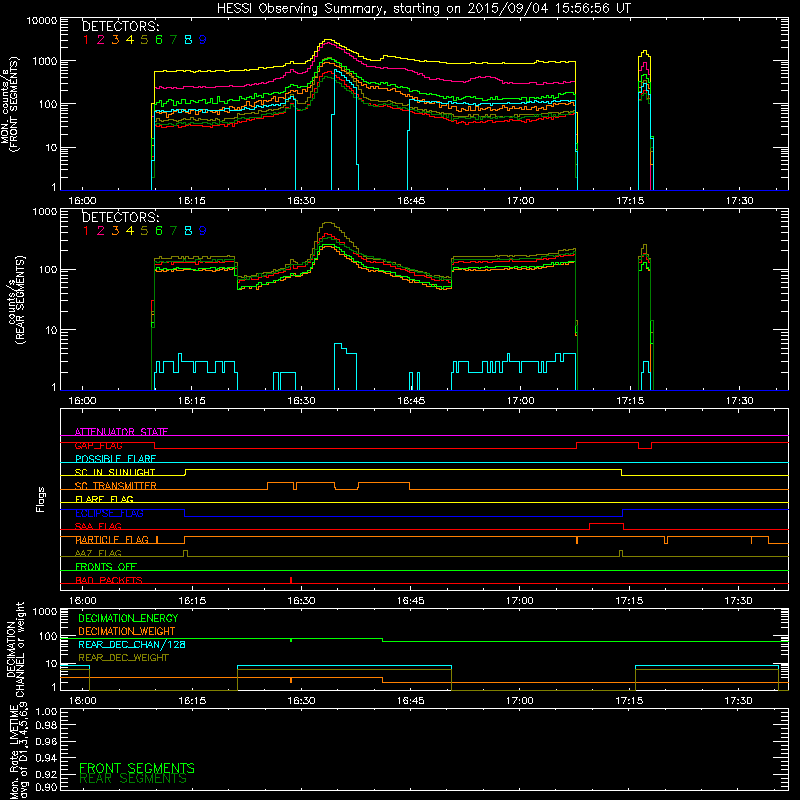Click the DECIMATION_WEIGHT legend entry
800x800 pixels.
[x=127, y=631]
